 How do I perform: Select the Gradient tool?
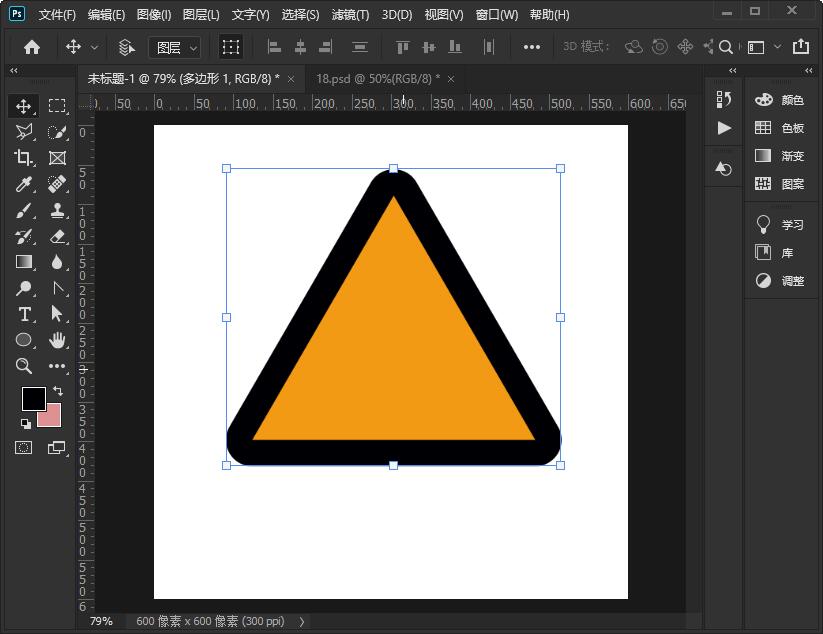pos(24,262)
